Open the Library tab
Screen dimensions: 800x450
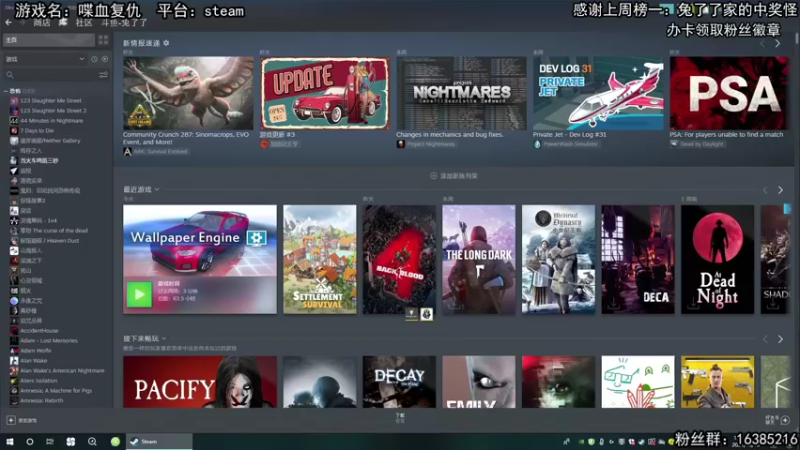click(x=63, y=23)
